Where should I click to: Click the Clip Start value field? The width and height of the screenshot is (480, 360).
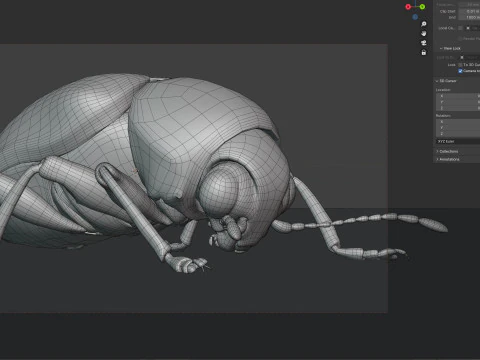click(x=469, y=11)
